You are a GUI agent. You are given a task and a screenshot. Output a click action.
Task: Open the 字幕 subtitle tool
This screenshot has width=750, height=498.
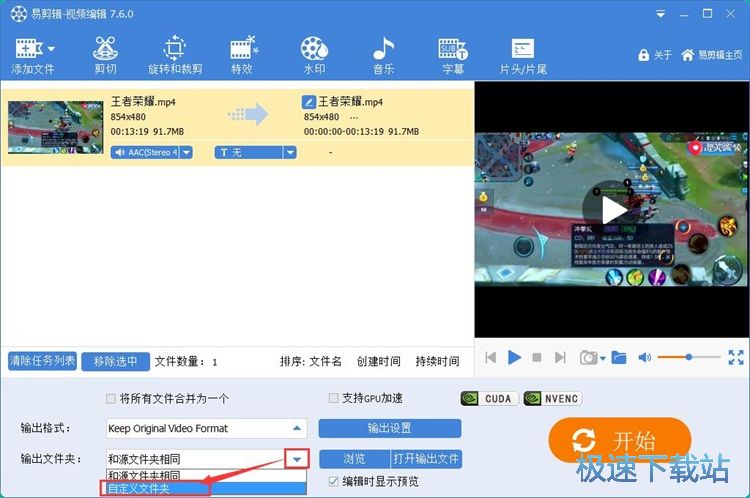[x=453, y=56]
